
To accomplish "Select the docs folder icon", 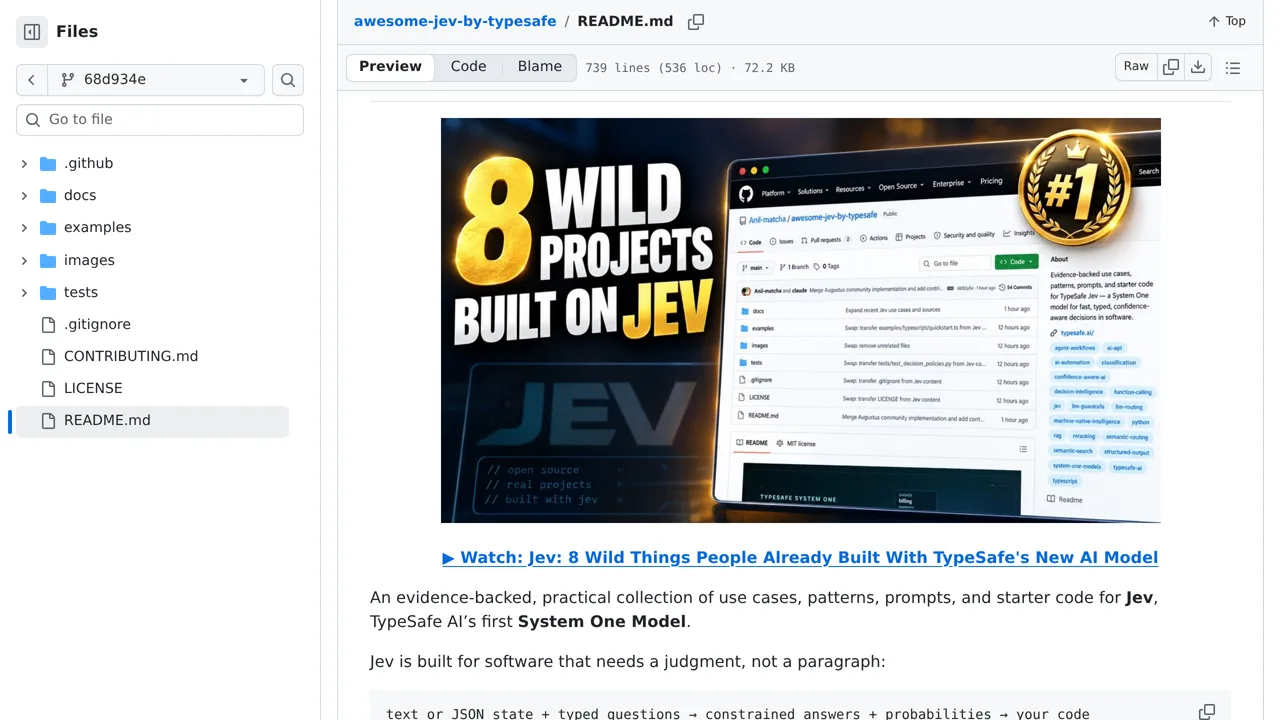I will point(48,196).
